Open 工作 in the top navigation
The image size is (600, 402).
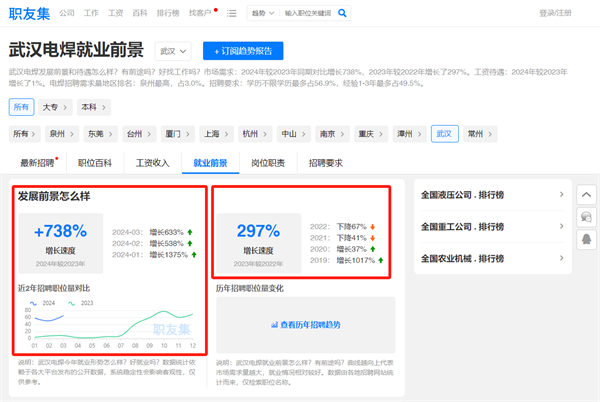[x=91, y=13]
